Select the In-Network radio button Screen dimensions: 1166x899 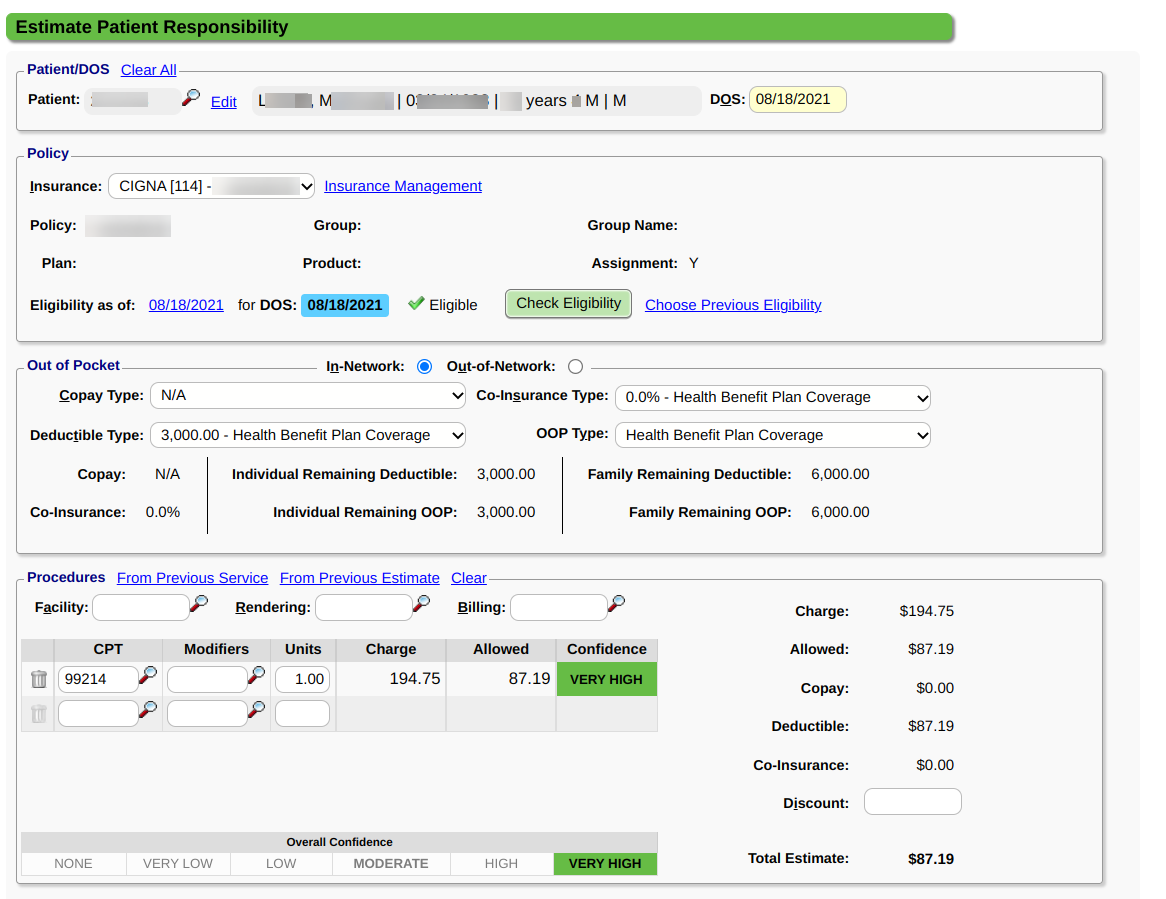point(424,367)
